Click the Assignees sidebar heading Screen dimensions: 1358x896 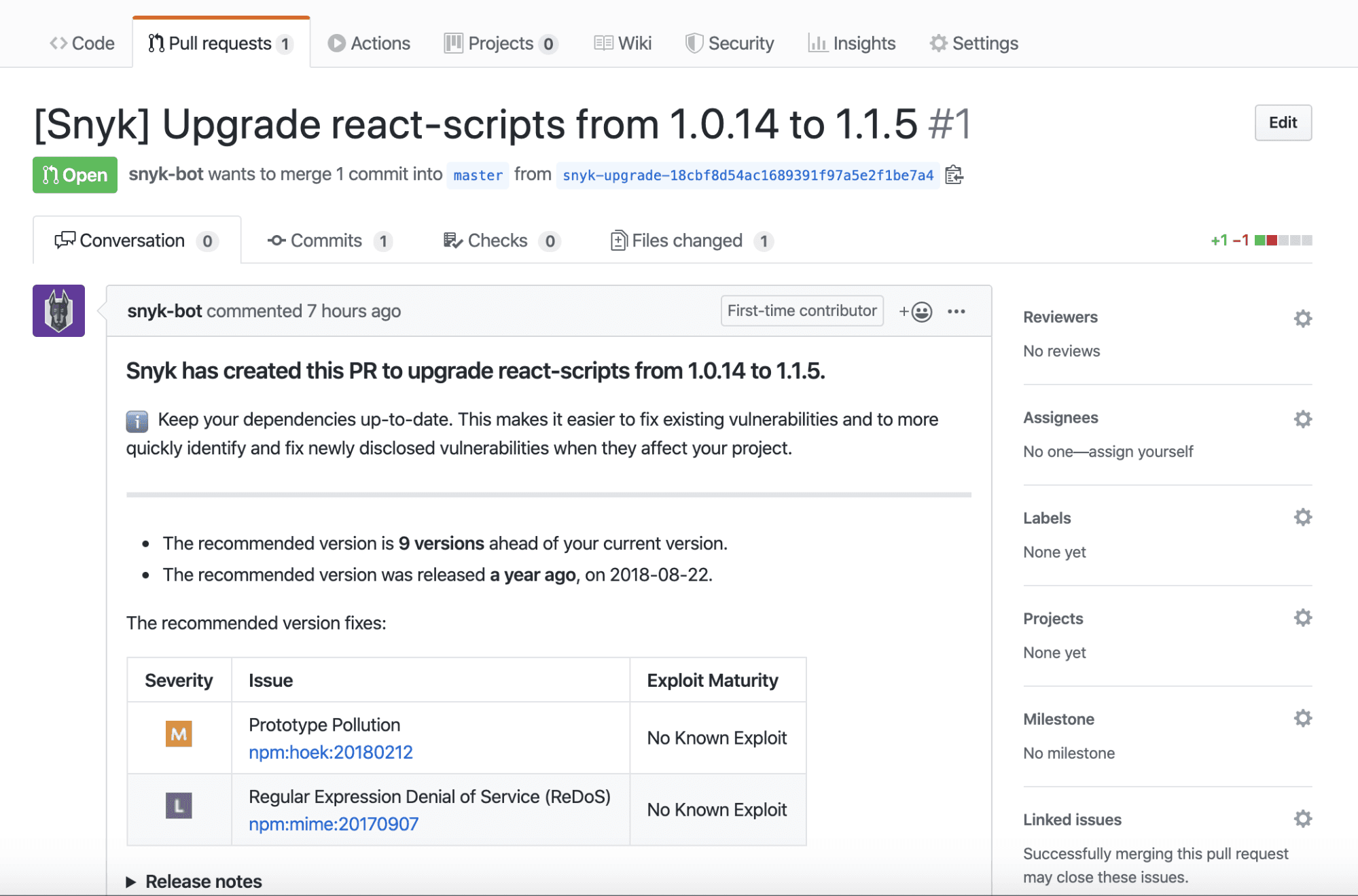(x=1060, y=418)
